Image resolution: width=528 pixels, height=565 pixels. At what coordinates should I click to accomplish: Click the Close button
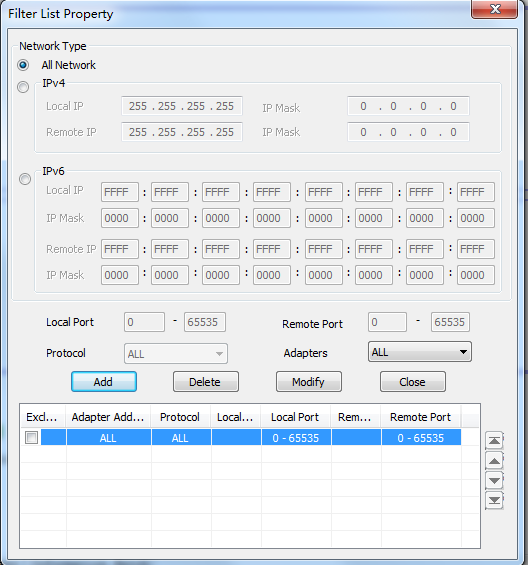[x=413, y=382]
